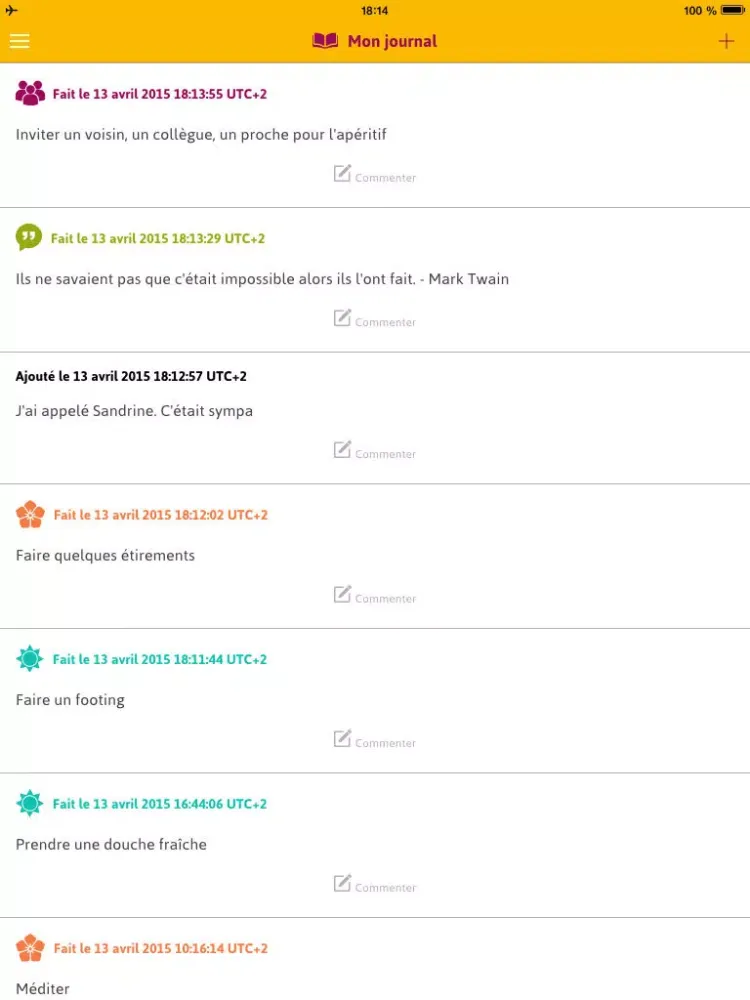Select the Mark Twain quote text

click(262, 279)
